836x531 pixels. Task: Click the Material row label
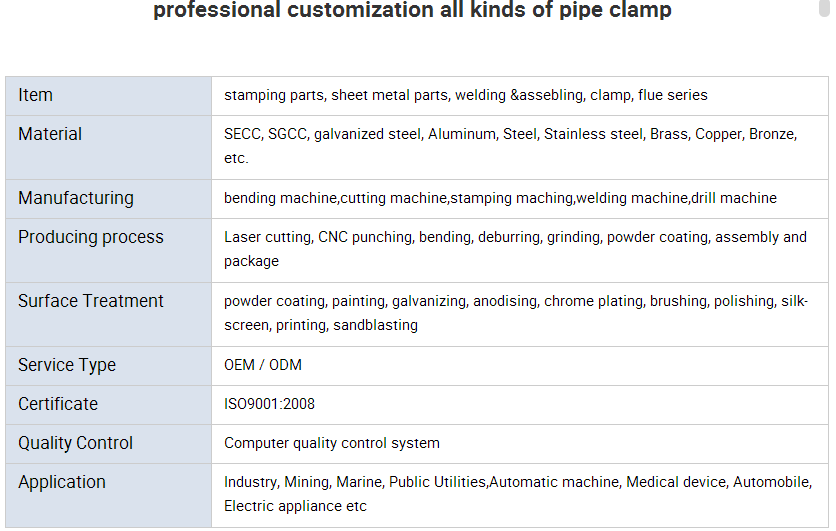[x=50, y=134]
